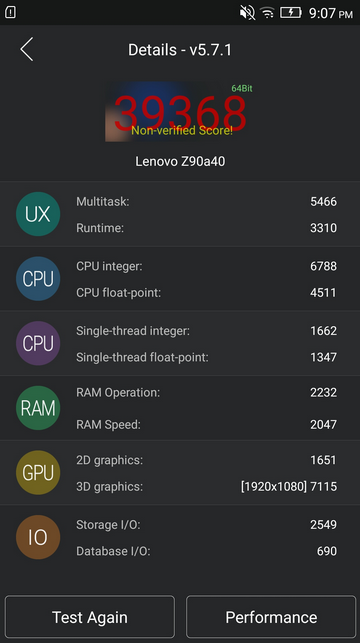Click the green RAM category icon
The width and height of the screenshot is (360, 643).
(x=38, y=408)
